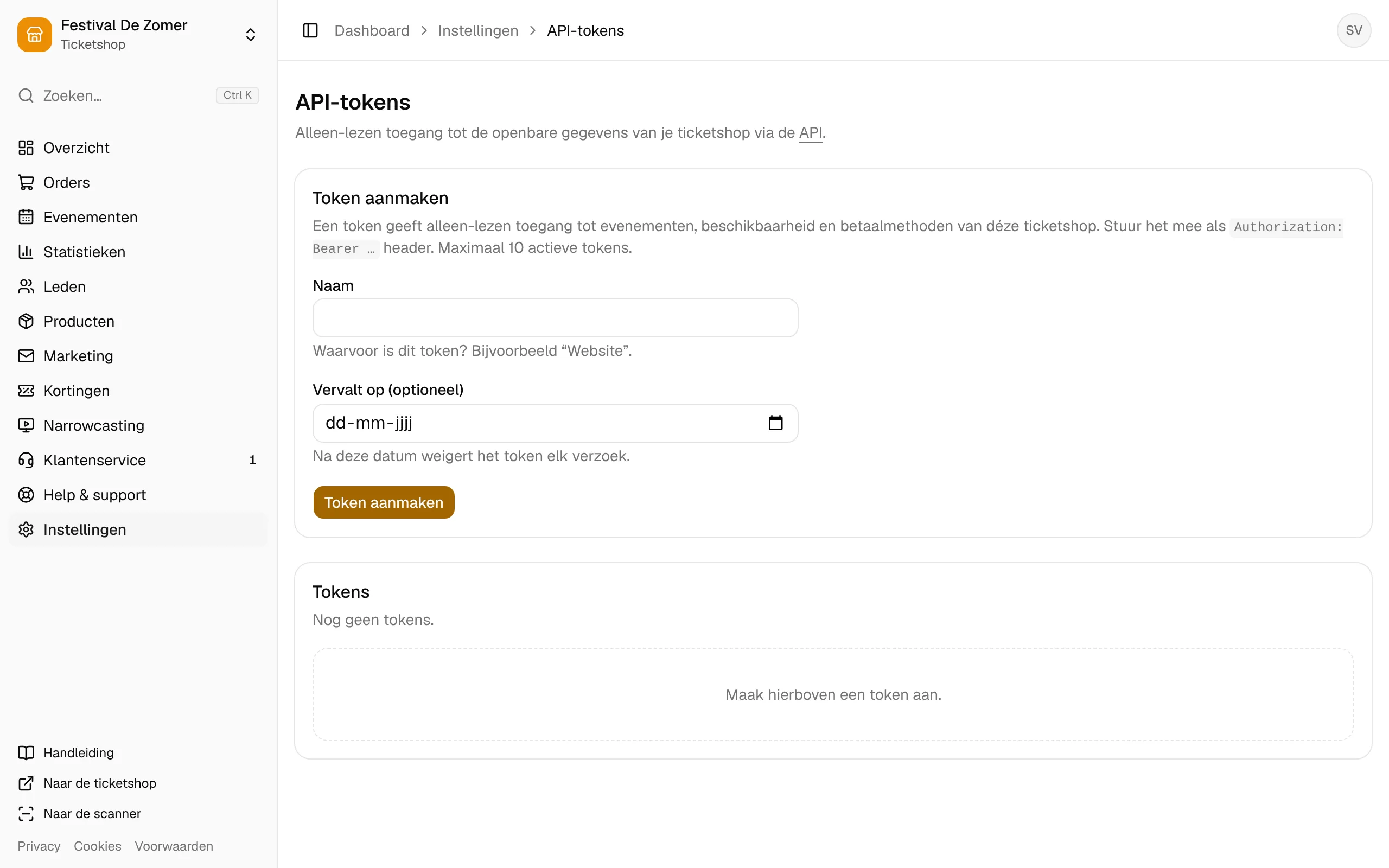The height and width of the screenshot is (868, 1389).
Task: Open Instellingen via the gear icon
Action: point(26,530)
